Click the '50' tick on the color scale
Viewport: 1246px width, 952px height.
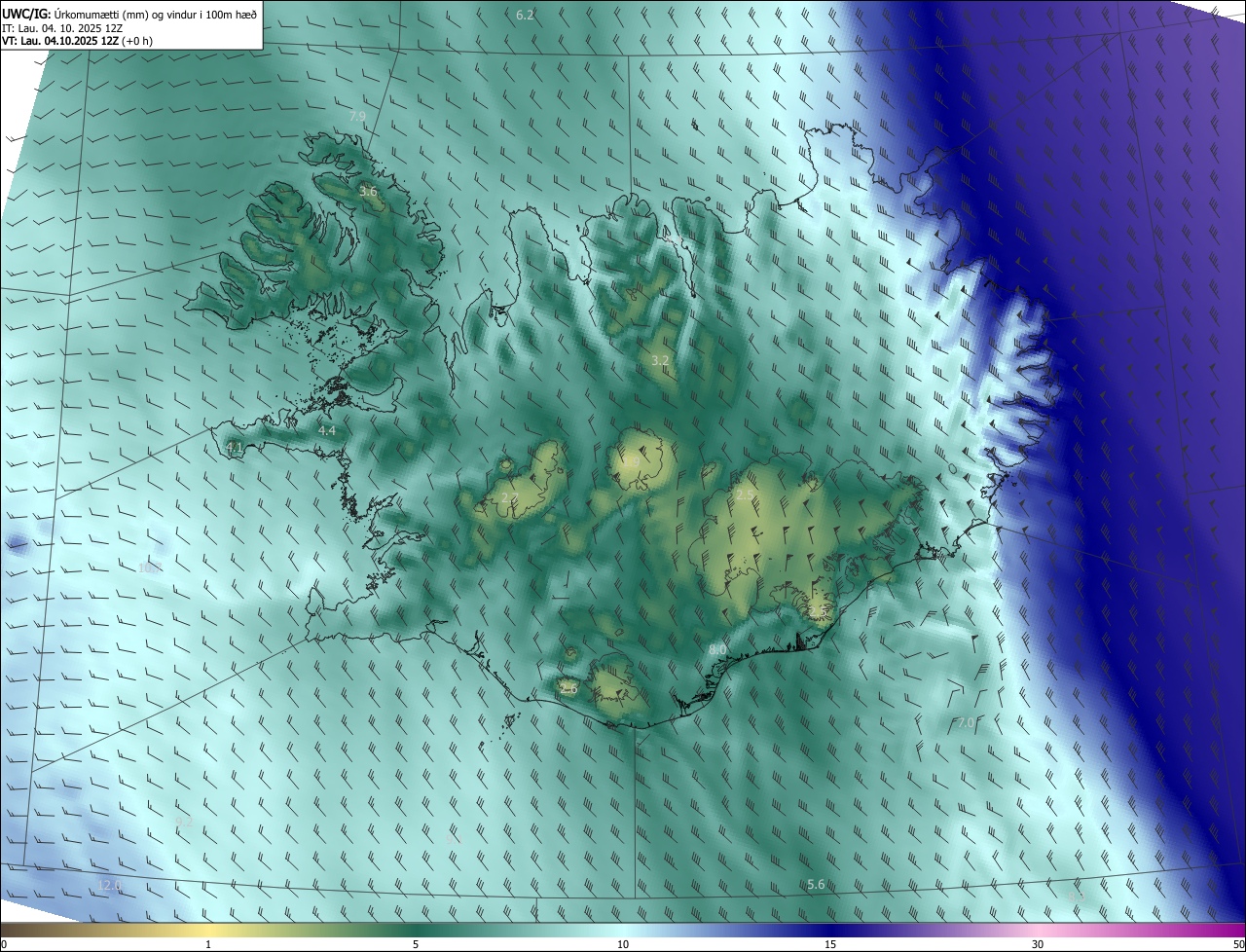[x=1238, y=944]
